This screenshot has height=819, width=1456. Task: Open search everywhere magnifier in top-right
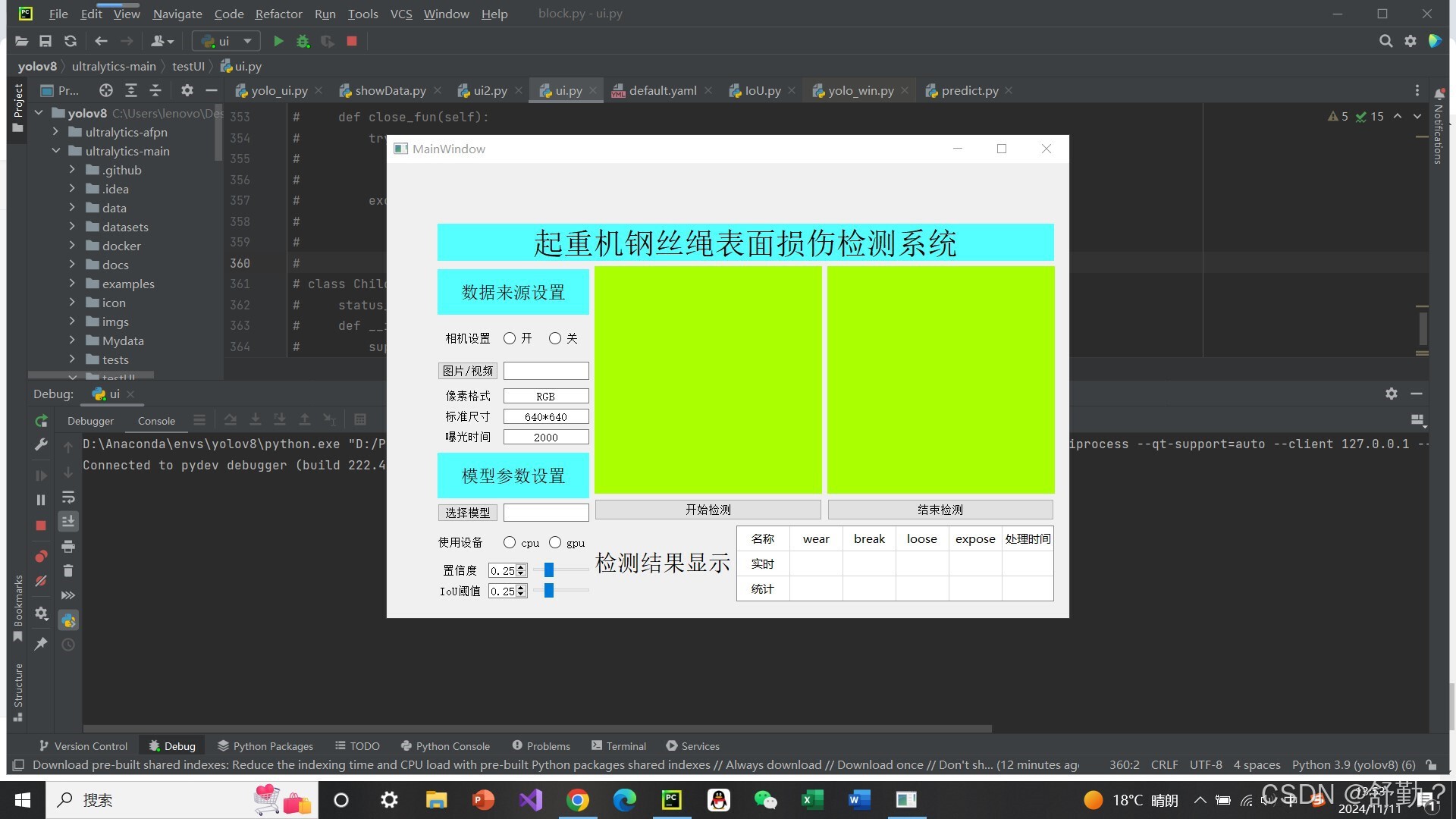pyautogui.click(x=1386, y=41)
